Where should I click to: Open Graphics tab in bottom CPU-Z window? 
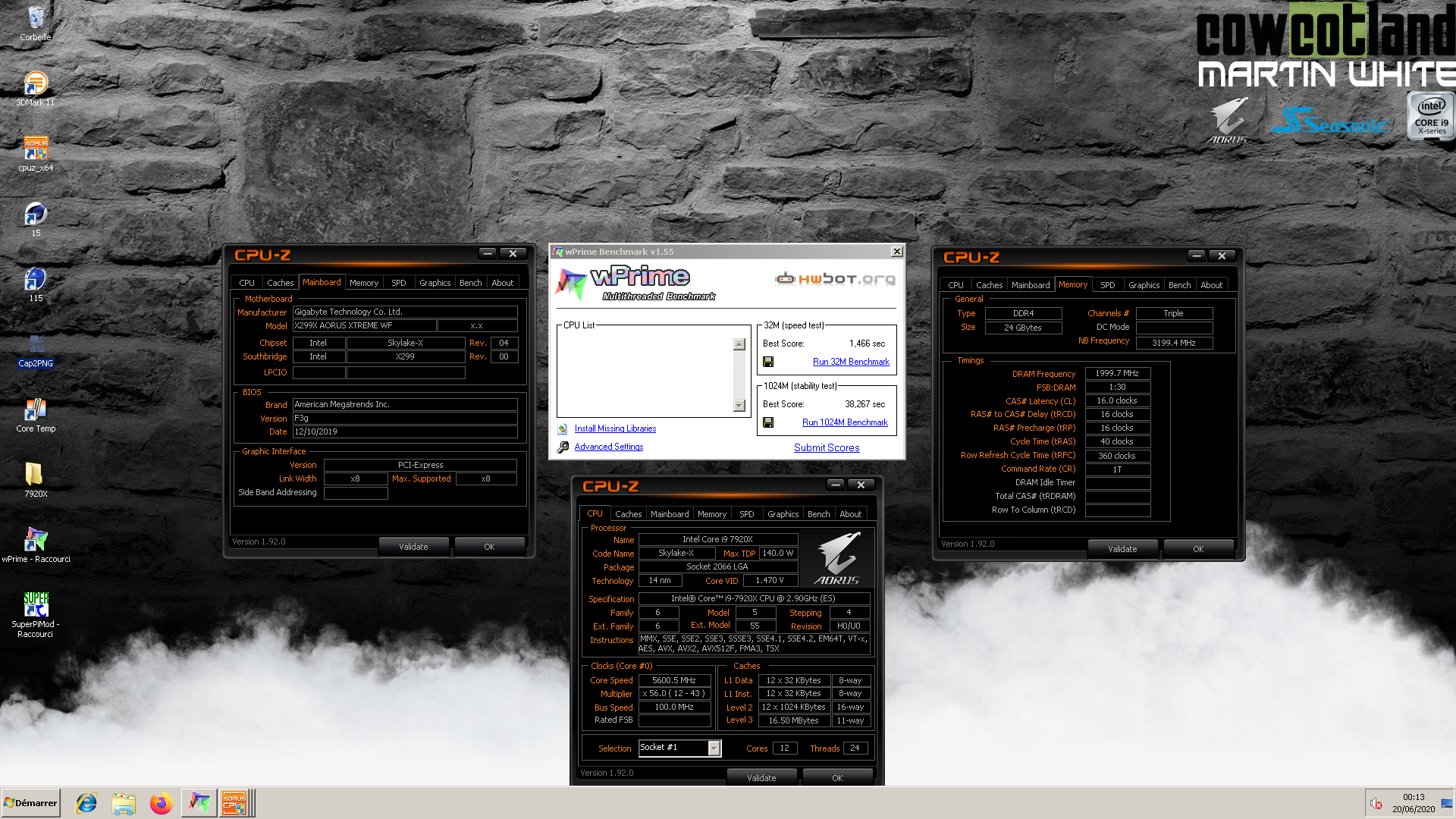pyautogui.click(x=783, y=514)
